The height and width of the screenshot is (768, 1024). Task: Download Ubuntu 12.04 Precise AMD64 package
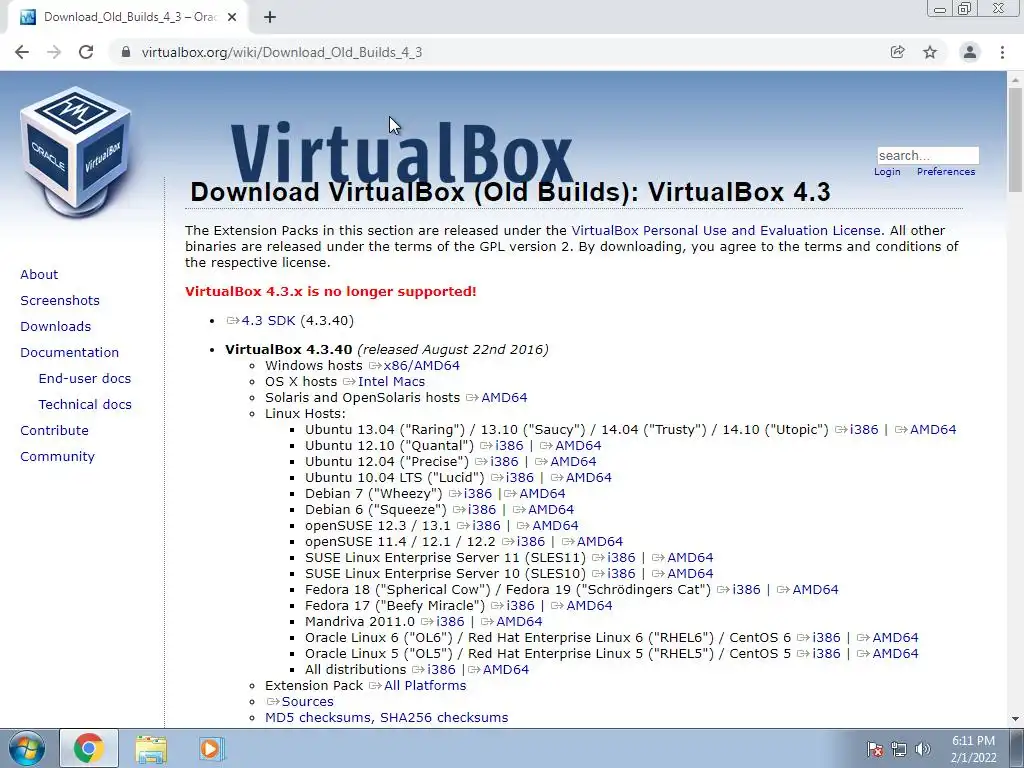573,462
